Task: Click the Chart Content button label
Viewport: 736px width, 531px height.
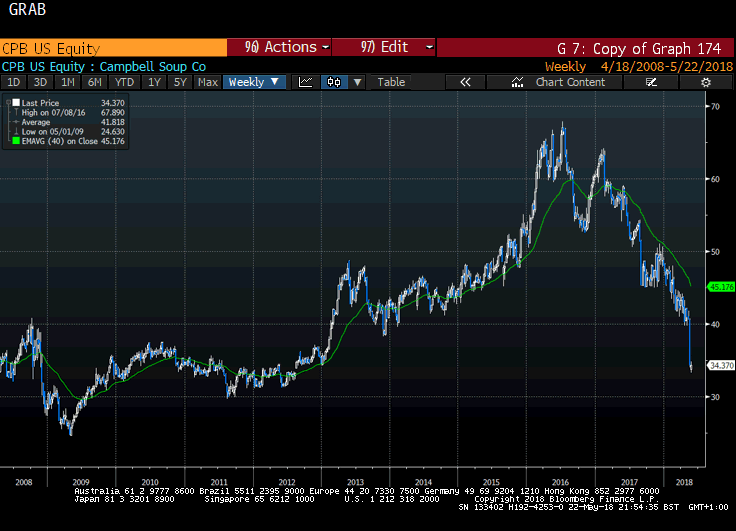Action: pyautogui.click(x=570, y=82)
